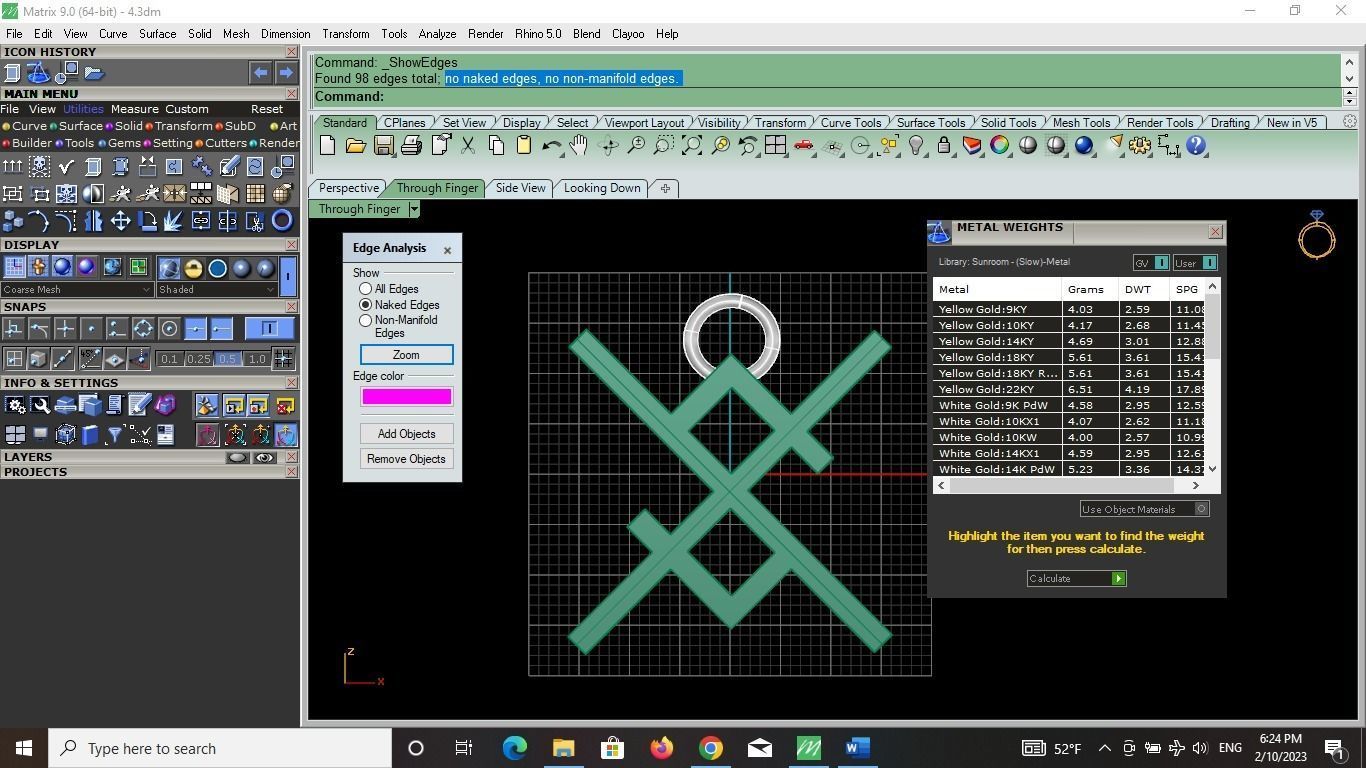Open the Through Finger viewport title dropdown arrow
The image size is (1366, 768).
click(x=413, y=209)
